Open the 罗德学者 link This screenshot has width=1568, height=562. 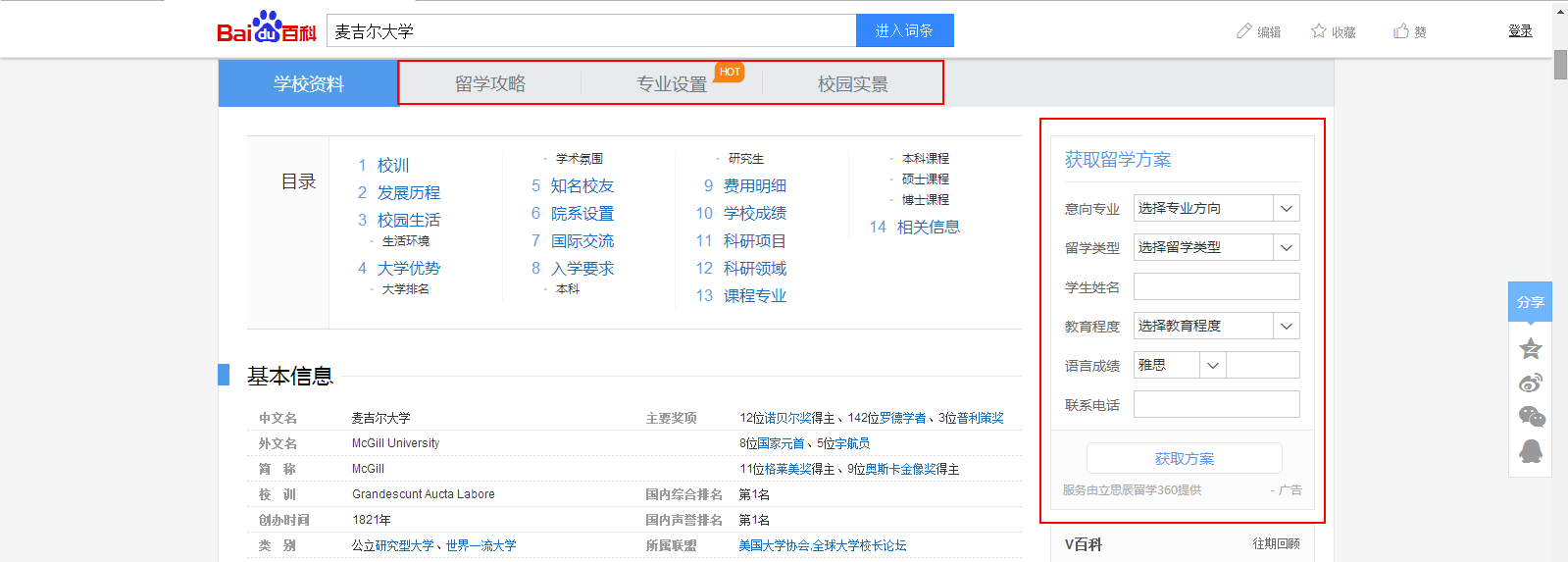point(902,418)
